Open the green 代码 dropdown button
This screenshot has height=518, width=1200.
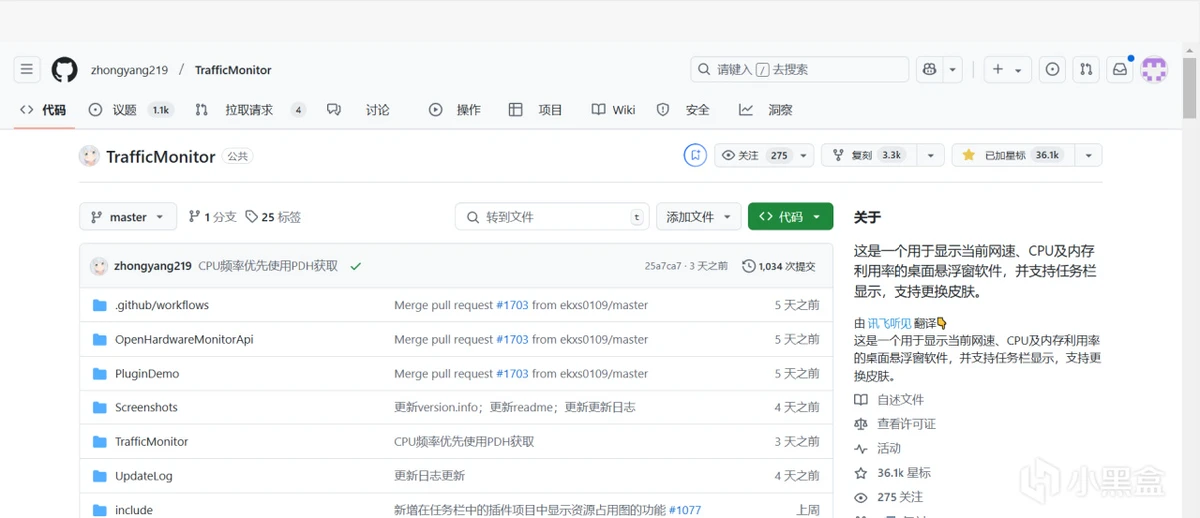pyautogui.click(x=789, y=217)
